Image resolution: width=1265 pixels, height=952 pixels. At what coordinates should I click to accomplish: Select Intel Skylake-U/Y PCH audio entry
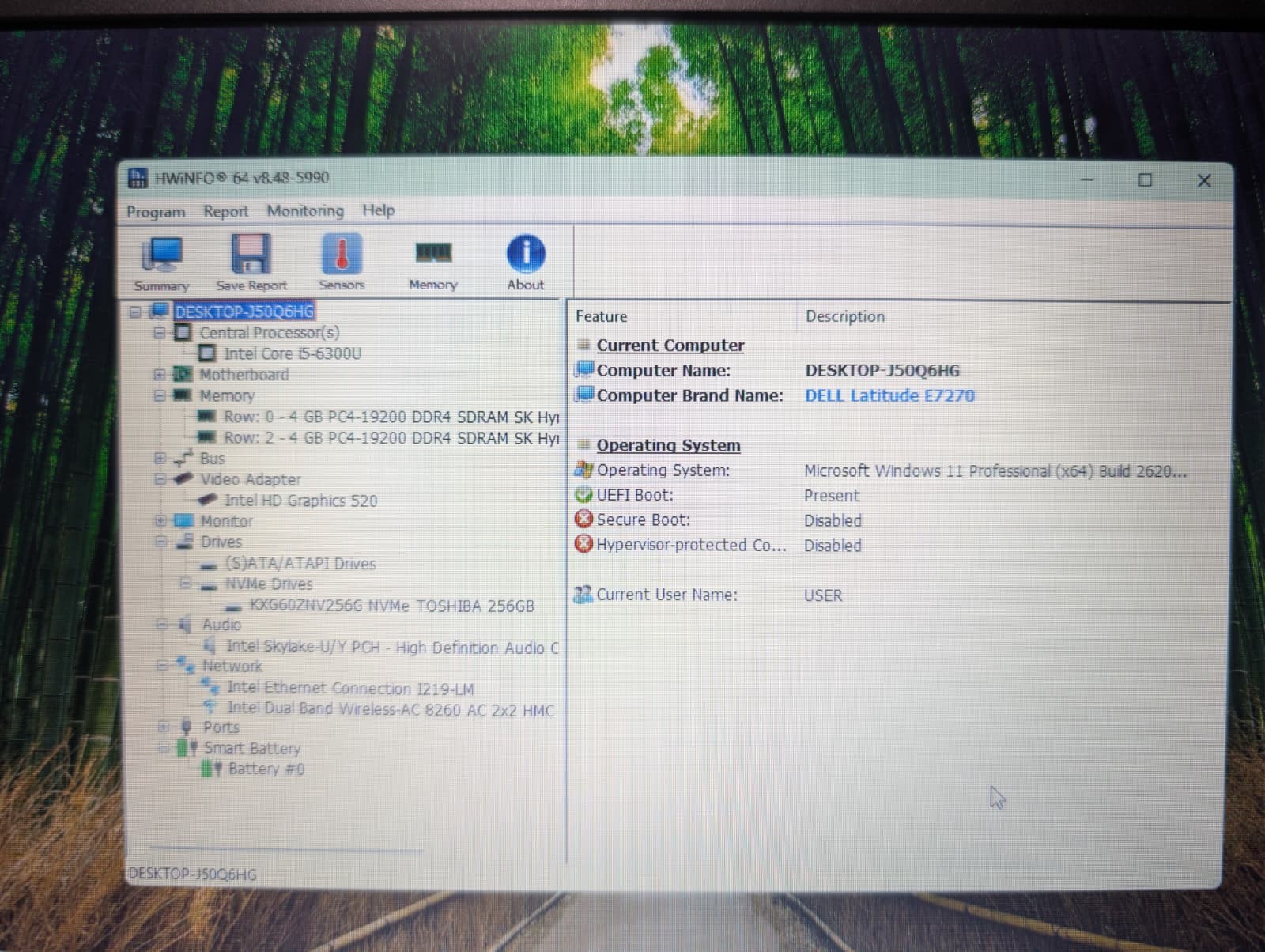coord(393,647)
